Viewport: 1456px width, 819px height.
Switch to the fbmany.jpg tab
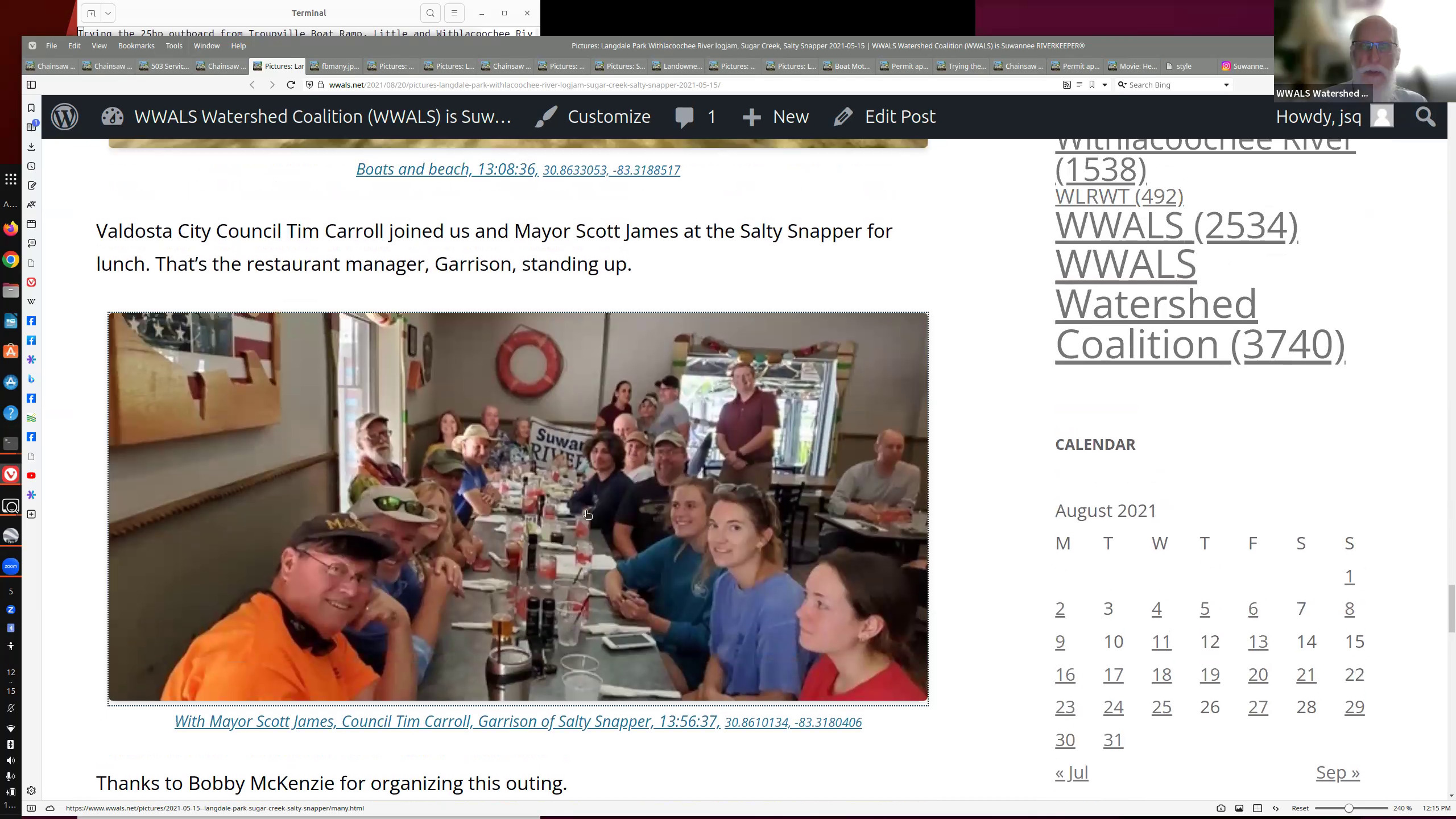coord(334,66)
